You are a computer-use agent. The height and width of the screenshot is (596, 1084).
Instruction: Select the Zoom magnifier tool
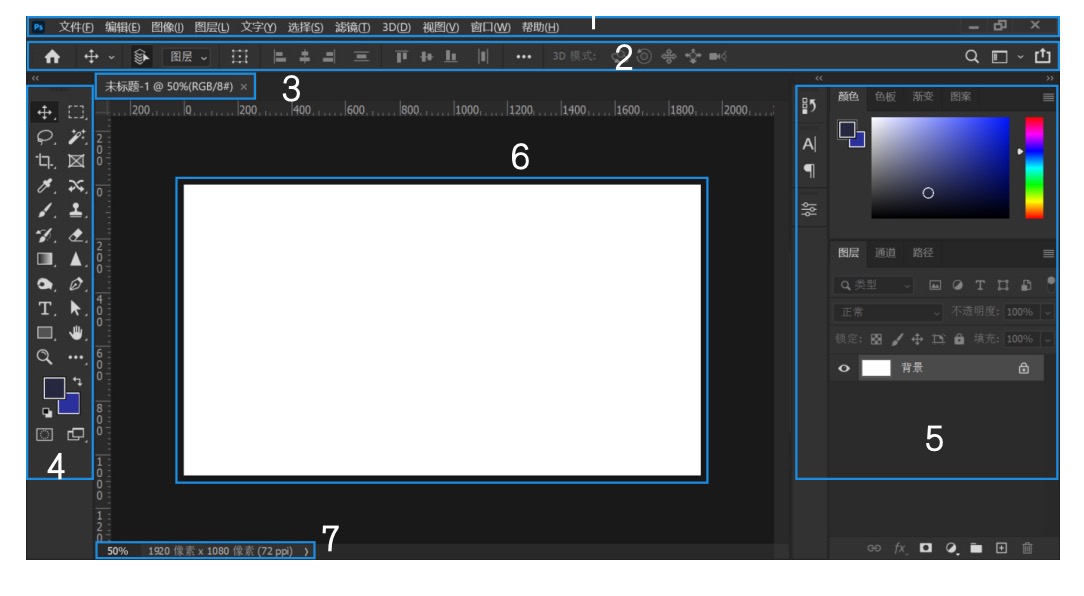point(45,357)
